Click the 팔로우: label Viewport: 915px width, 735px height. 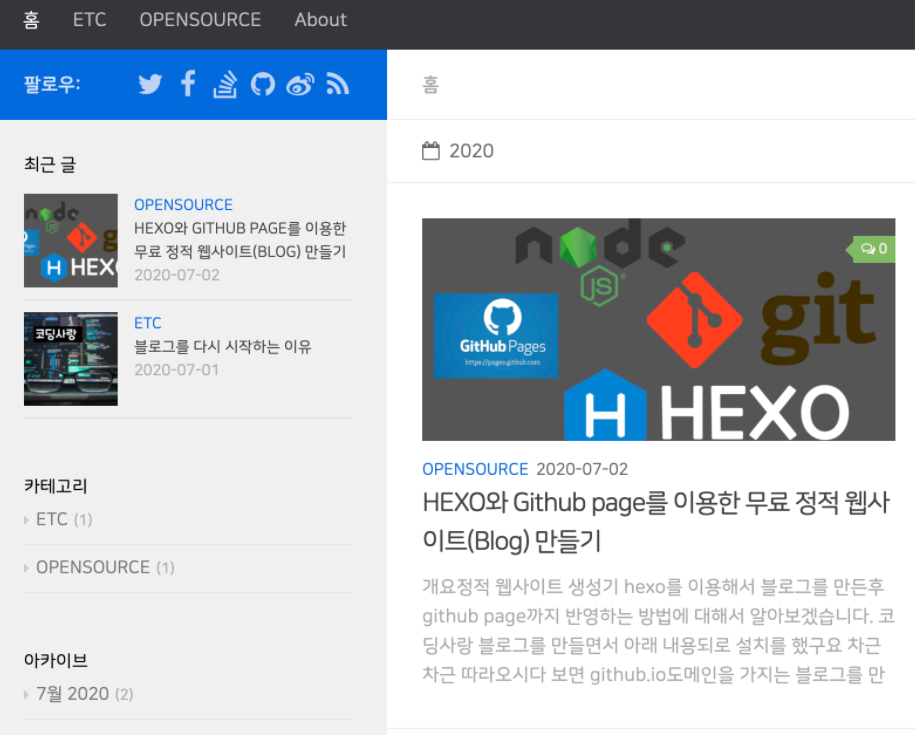(52, 85)
